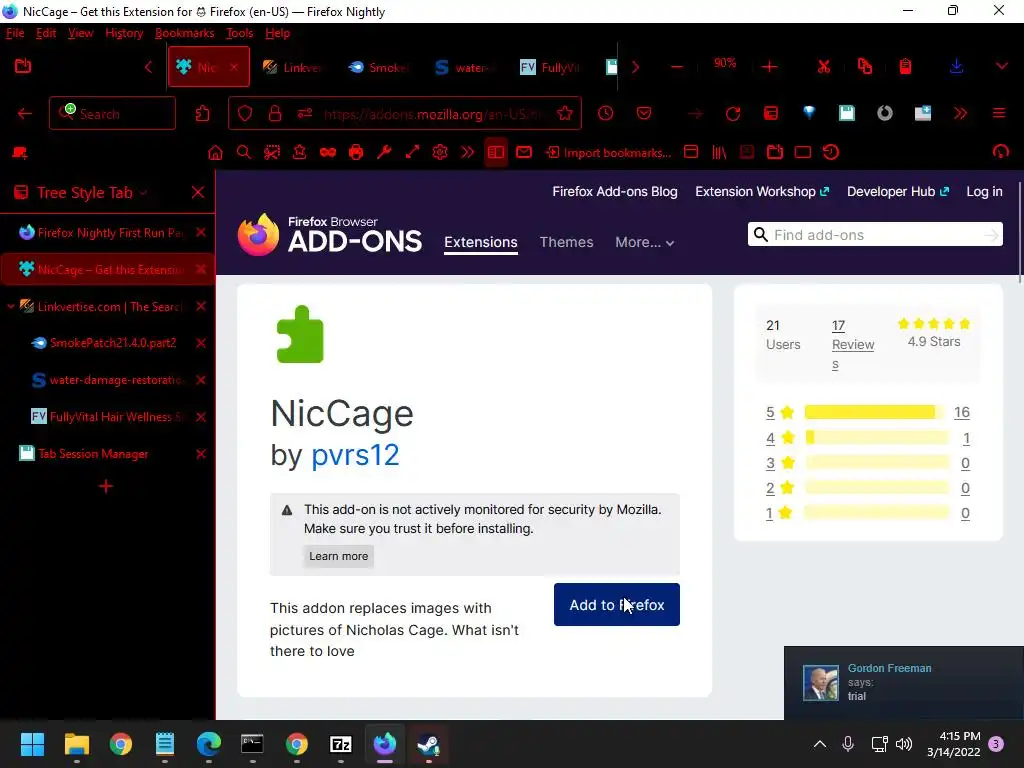1024x768 pixels.
Task: Show more bookmarks toolbar items chevron
Action: 468,153
